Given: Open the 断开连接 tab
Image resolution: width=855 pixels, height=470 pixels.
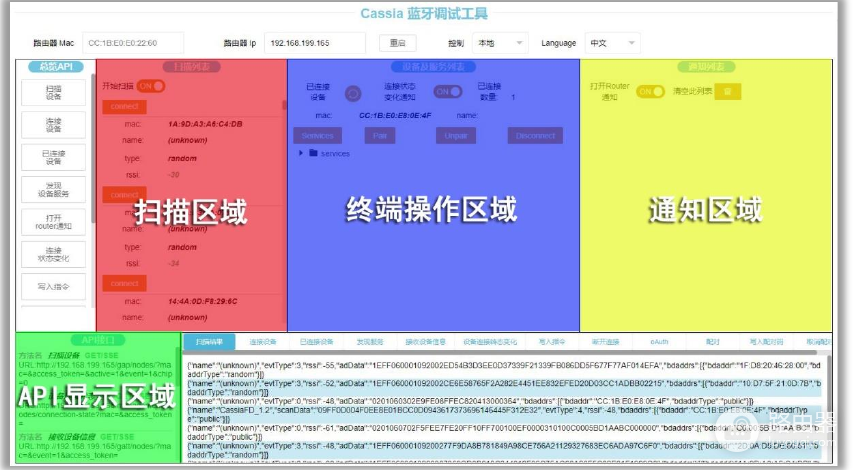Looking at the screenshot, I should [x=605, y=342].
